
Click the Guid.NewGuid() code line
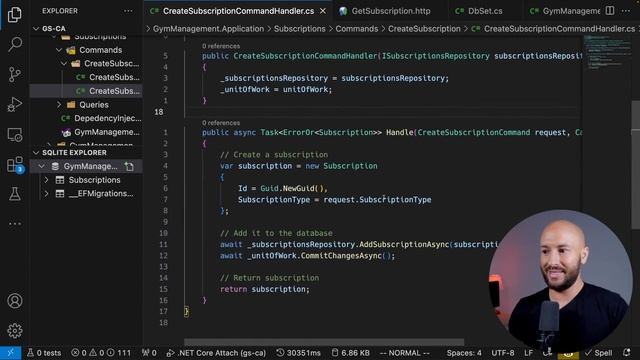click(282, 188)
